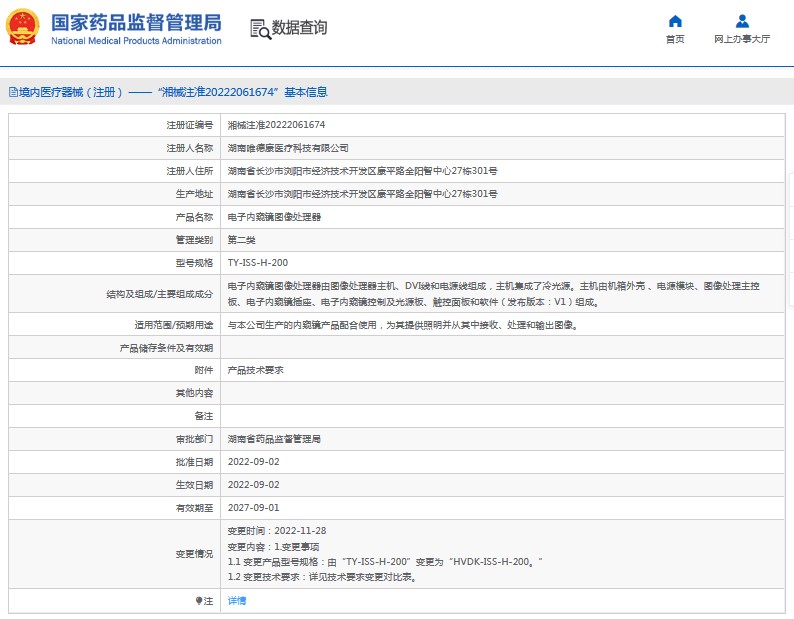794x619 pixels.
Task: Click the 有效期至 label cell
Action: (x=115, y=508)
